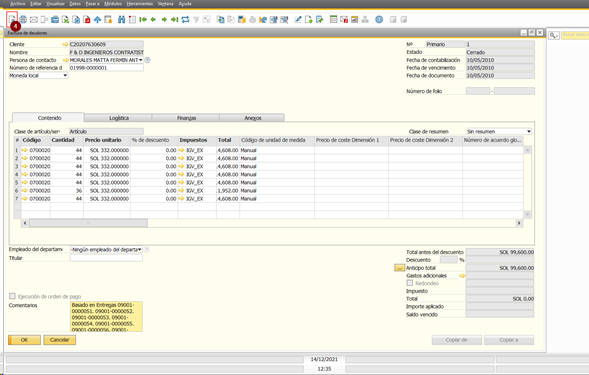Export document to Microsoft Excel
The image size is (589, 375).
tap(66, 19)
